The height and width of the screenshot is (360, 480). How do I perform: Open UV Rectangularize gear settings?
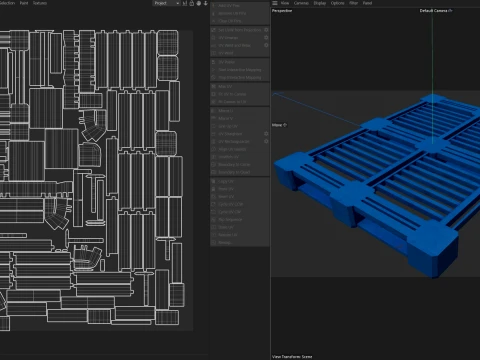point(266,142)
